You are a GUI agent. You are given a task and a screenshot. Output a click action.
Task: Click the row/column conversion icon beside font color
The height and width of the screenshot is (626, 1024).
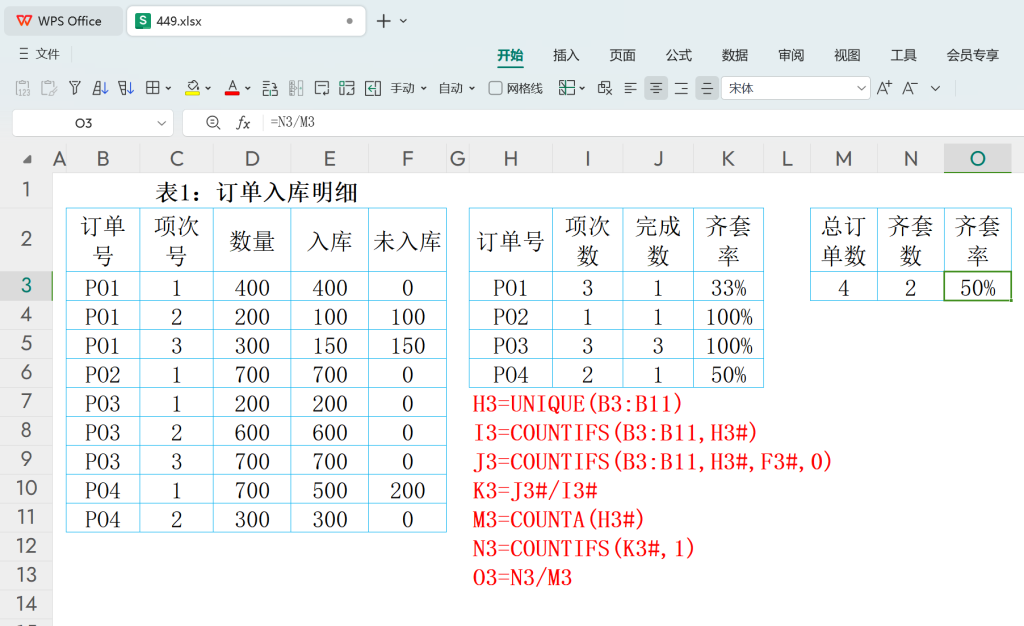click(x=270, y=88)
